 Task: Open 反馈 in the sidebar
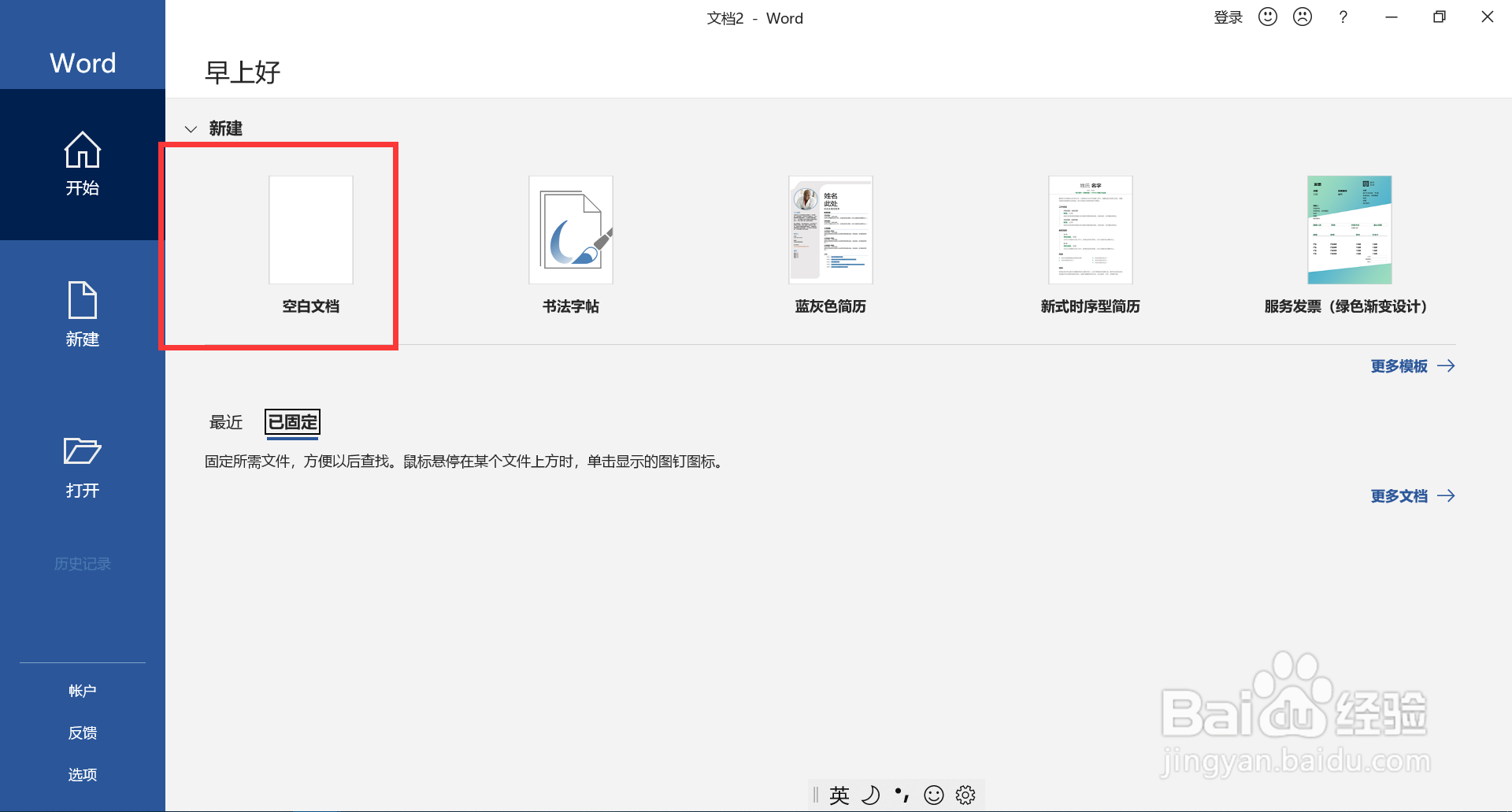pyautogui.click(x=83, y=733)
